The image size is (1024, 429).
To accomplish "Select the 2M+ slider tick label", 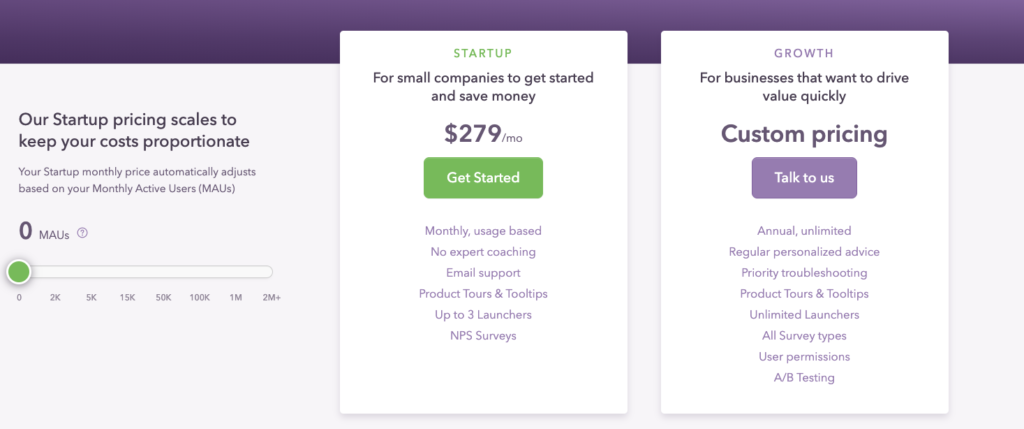I will point(272,297).
